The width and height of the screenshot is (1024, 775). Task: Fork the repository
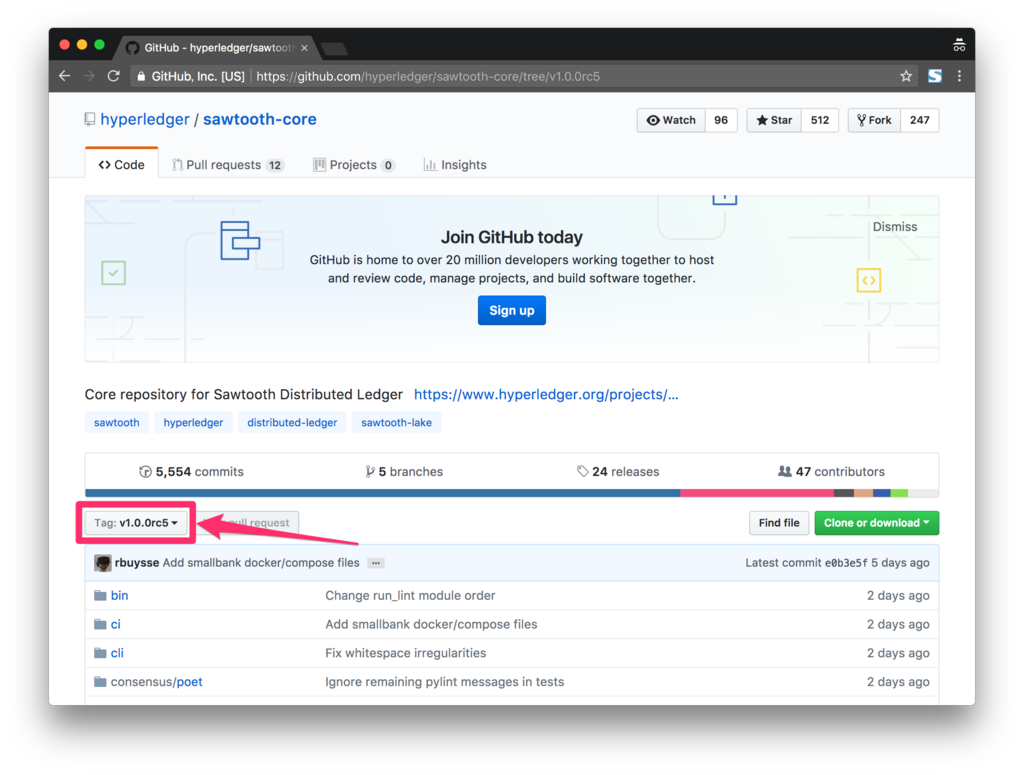coord(874,120)
